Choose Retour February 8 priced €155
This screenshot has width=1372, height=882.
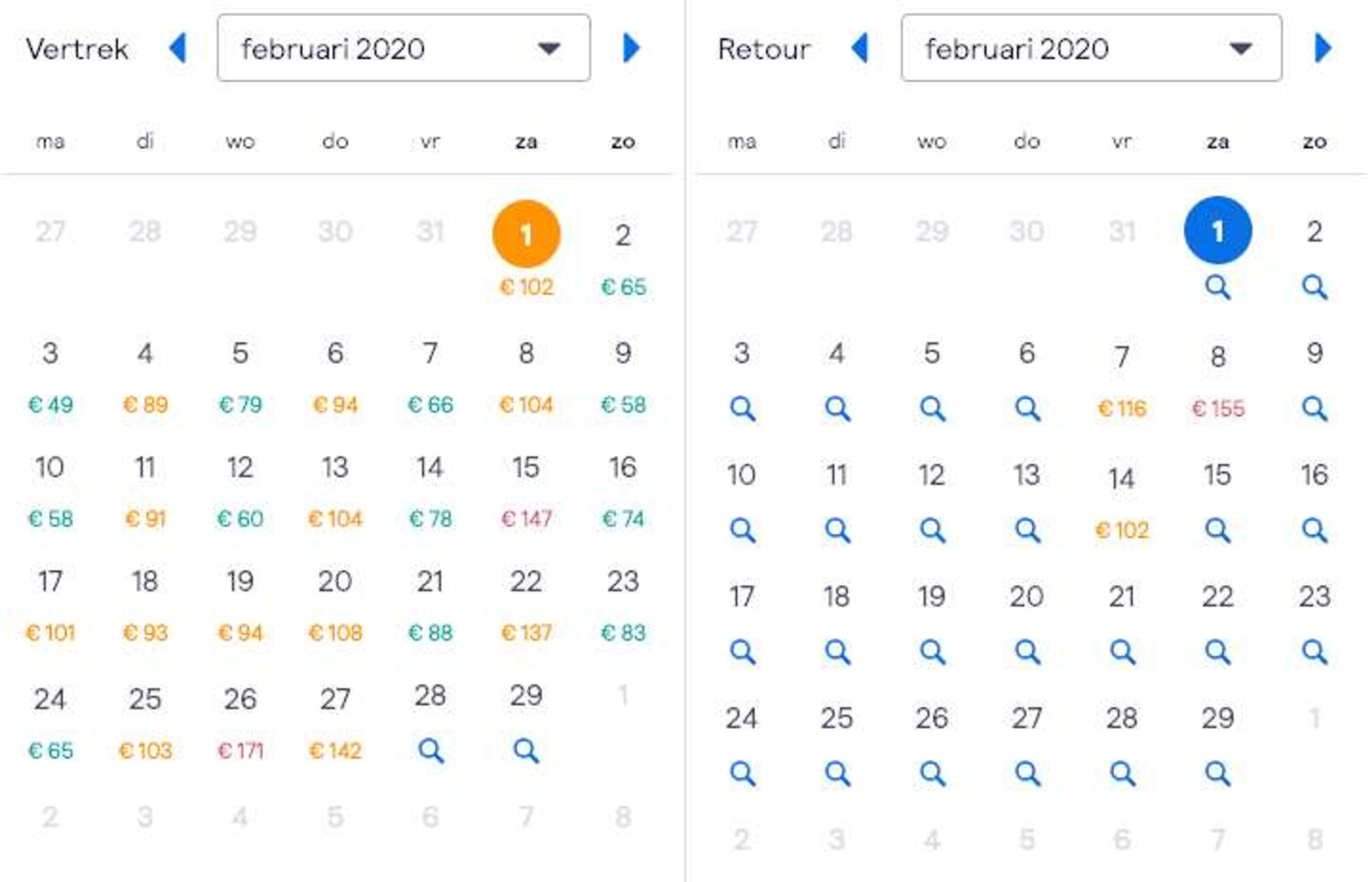[1218, 378]
